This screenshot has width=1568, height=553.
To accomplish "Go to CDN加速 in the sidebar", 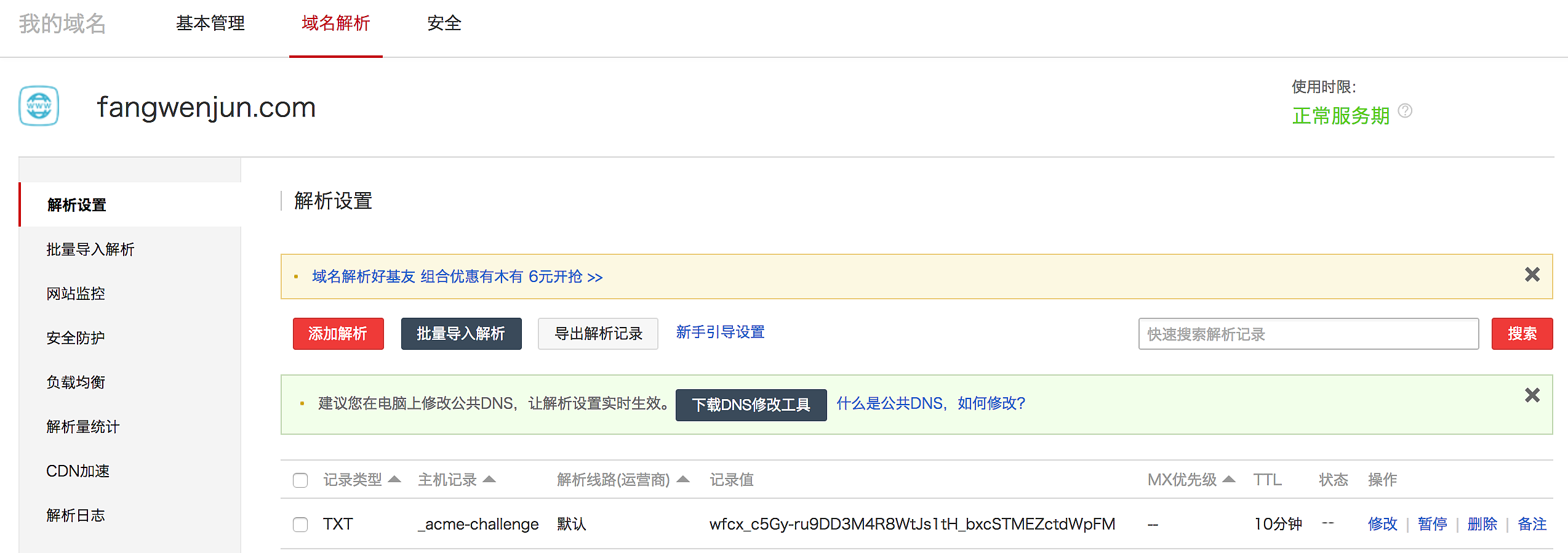I will (78, 471).
